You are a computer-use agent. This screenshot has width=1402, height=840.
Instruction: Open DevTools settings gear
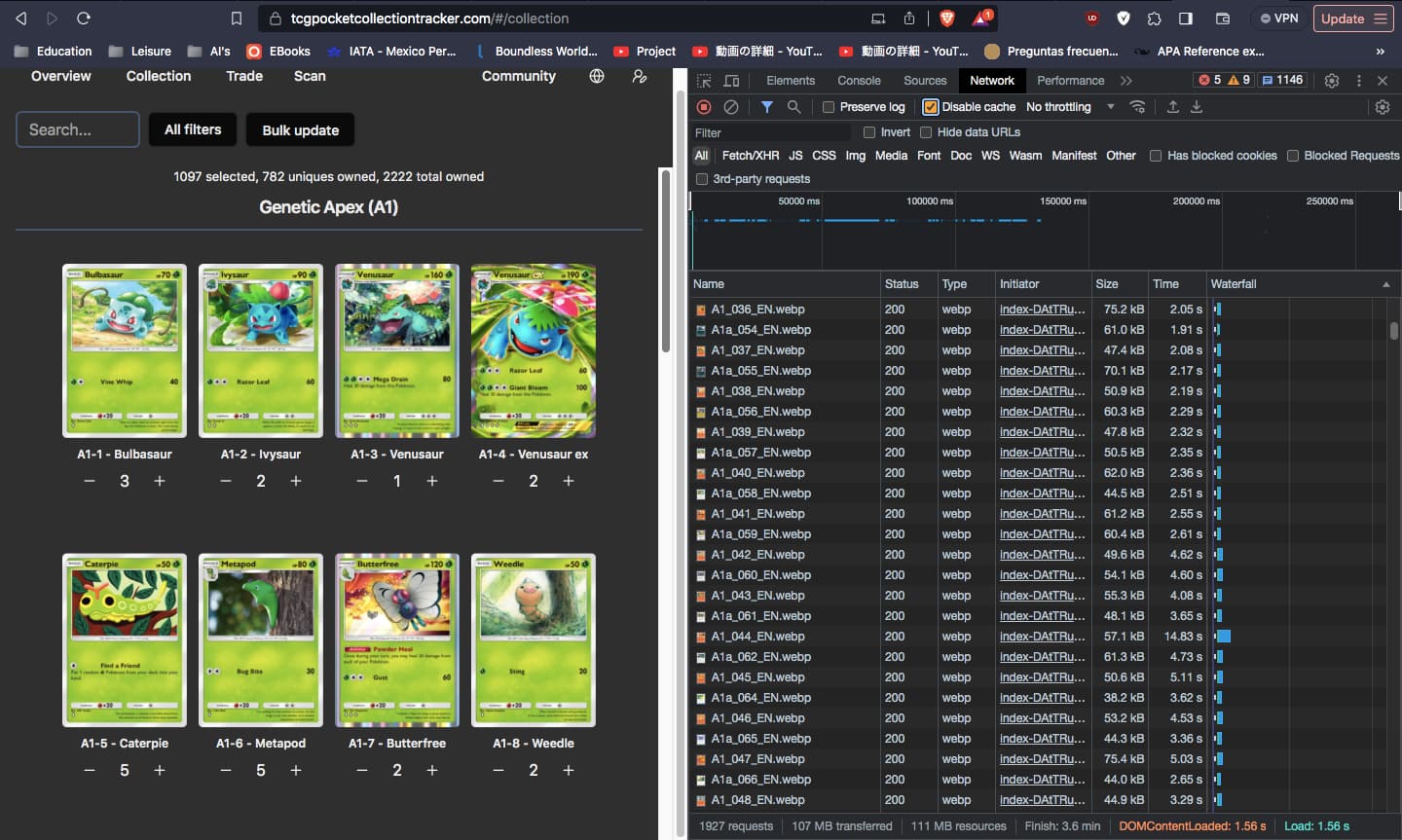click(x=1332, y=81)
